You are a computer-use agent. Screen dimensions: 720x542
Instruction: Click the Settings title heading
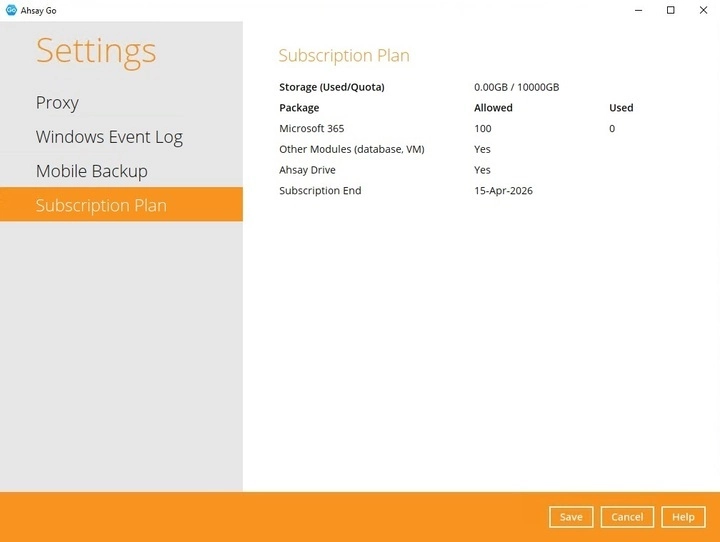point(96,51)
